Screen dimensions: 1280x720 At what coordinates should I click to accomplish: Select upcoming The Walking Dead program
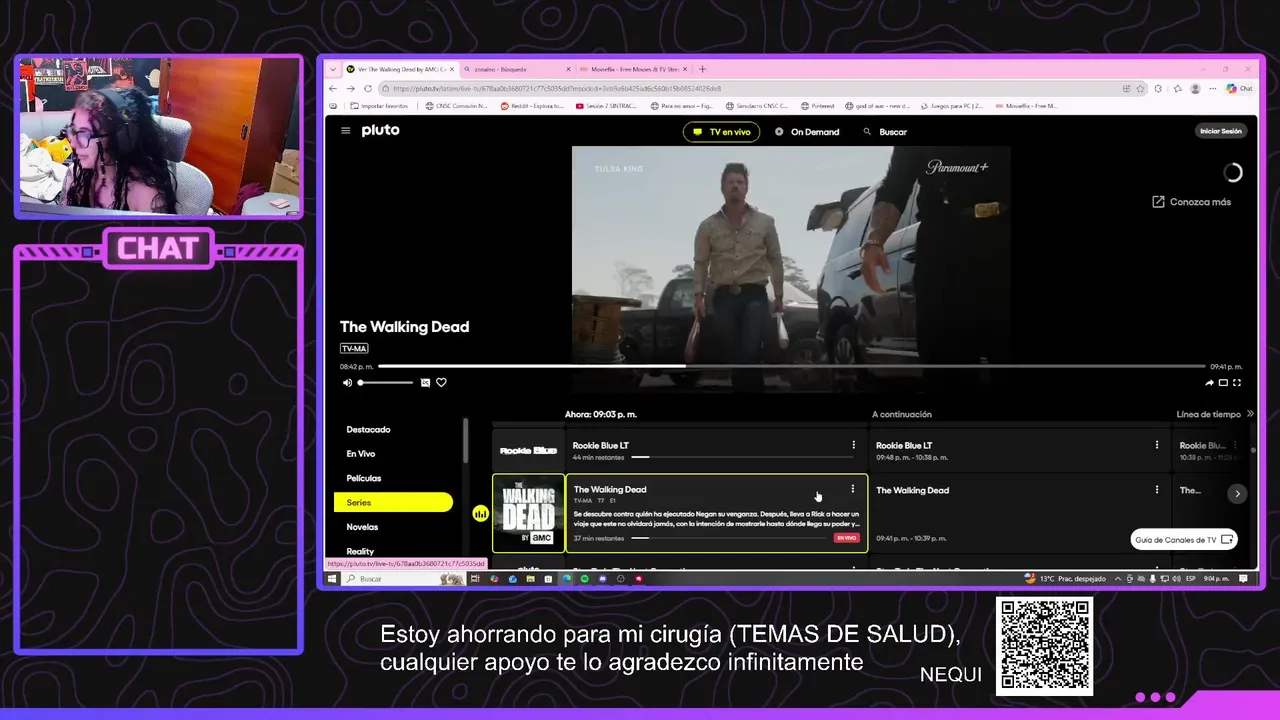(x=1020, y=513)
